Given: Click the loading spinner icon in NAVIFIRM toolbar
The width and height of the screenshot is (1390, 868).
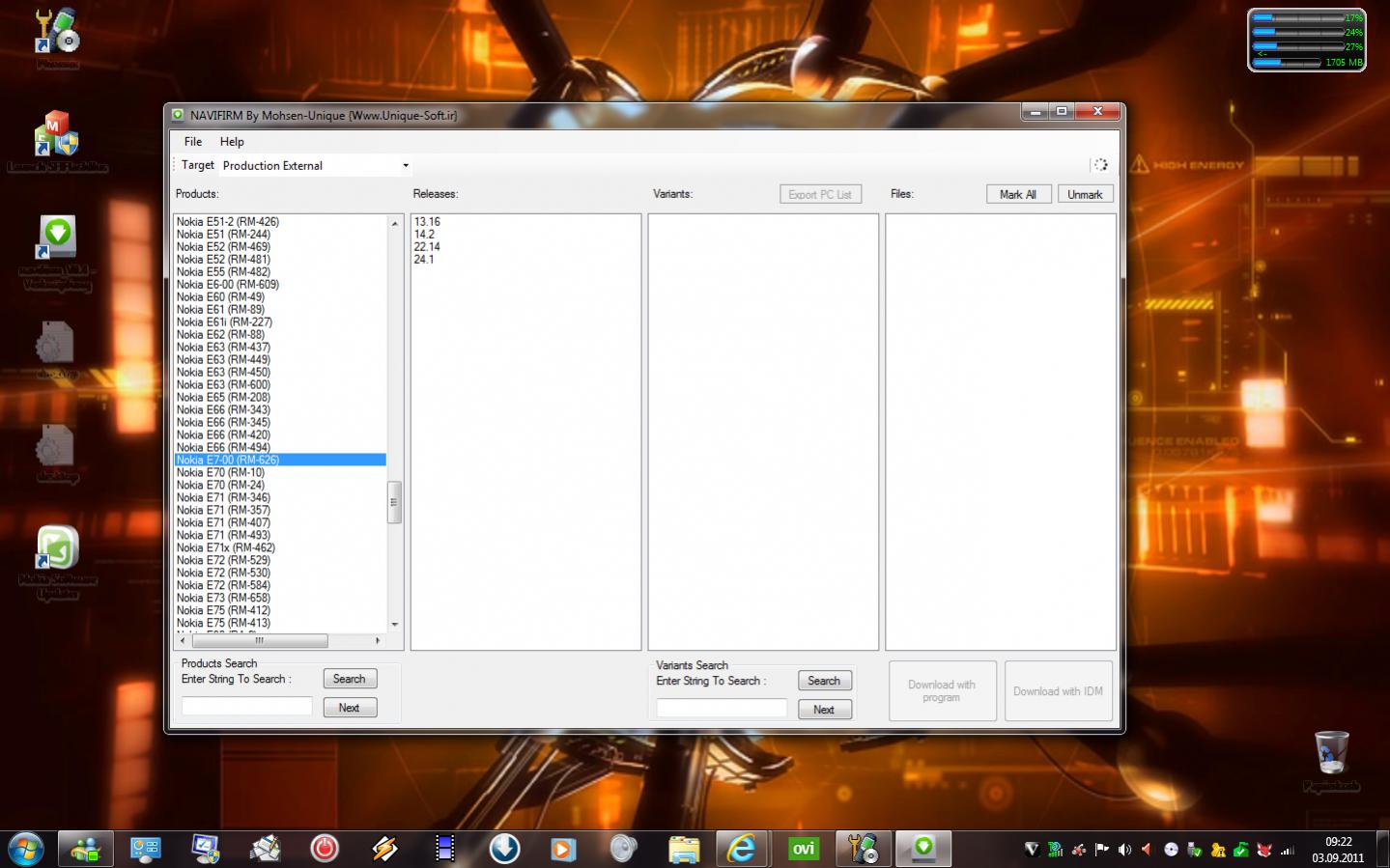Looking at the screenshot, I should pos(1100,165).
